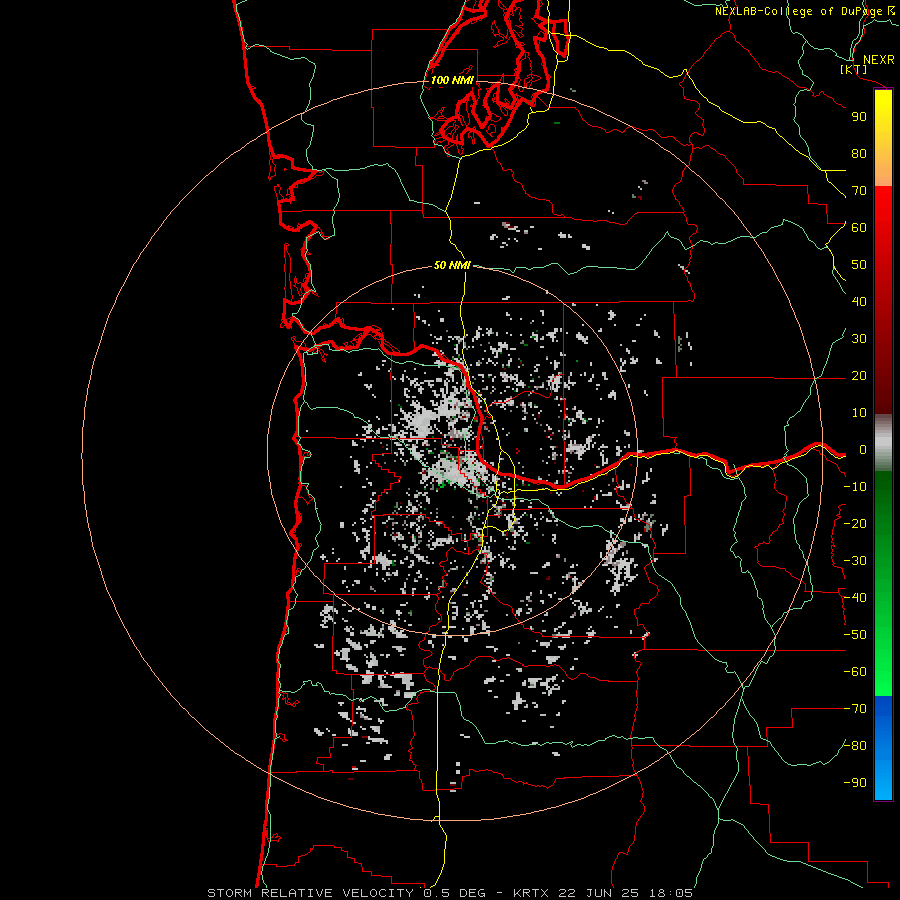
Task: Click the -90 value on the velocity scale
Action: tap(855, 783)
